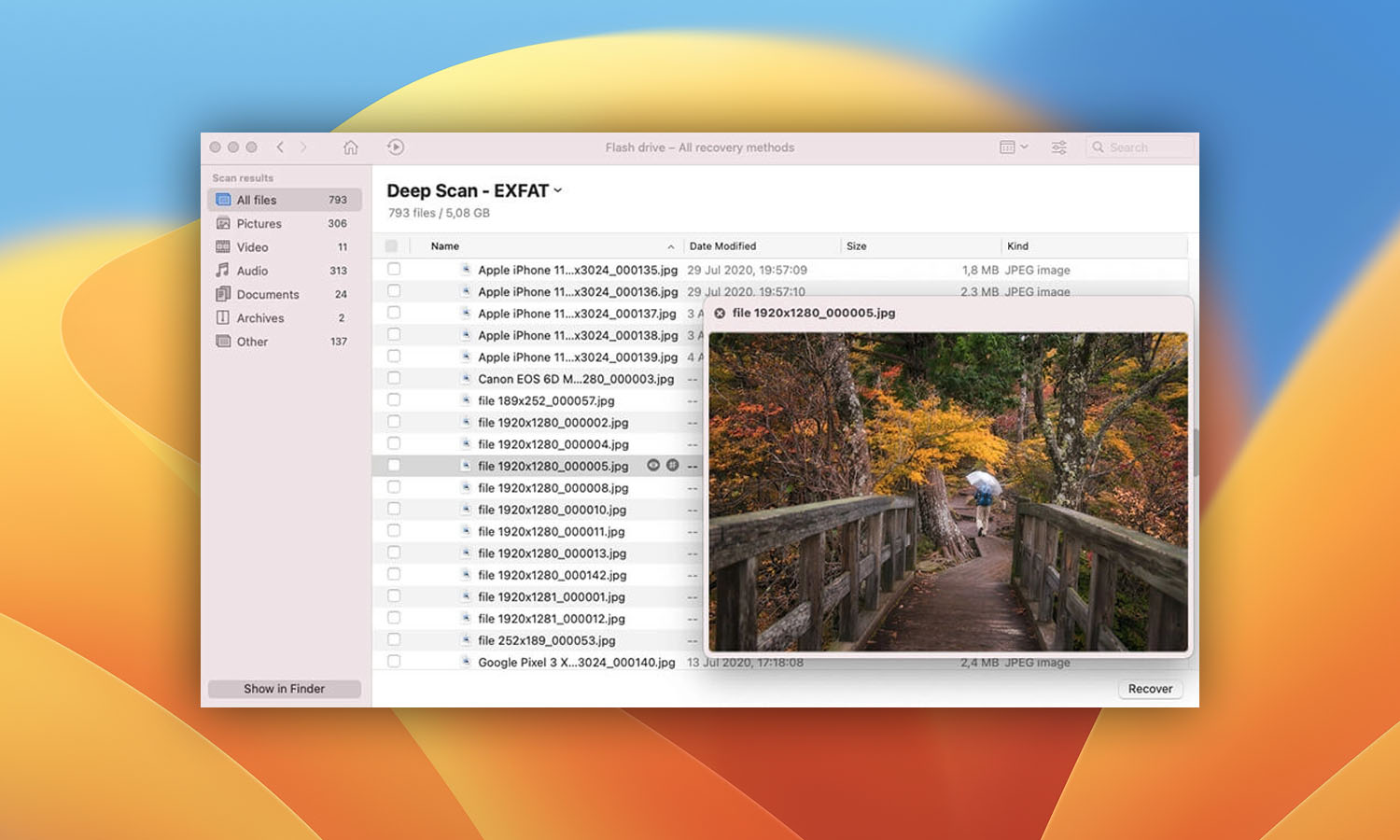This screenshot has width=1400, height=840.
Task: Navigate back with the left arrow
Action: tap(280, 147)
